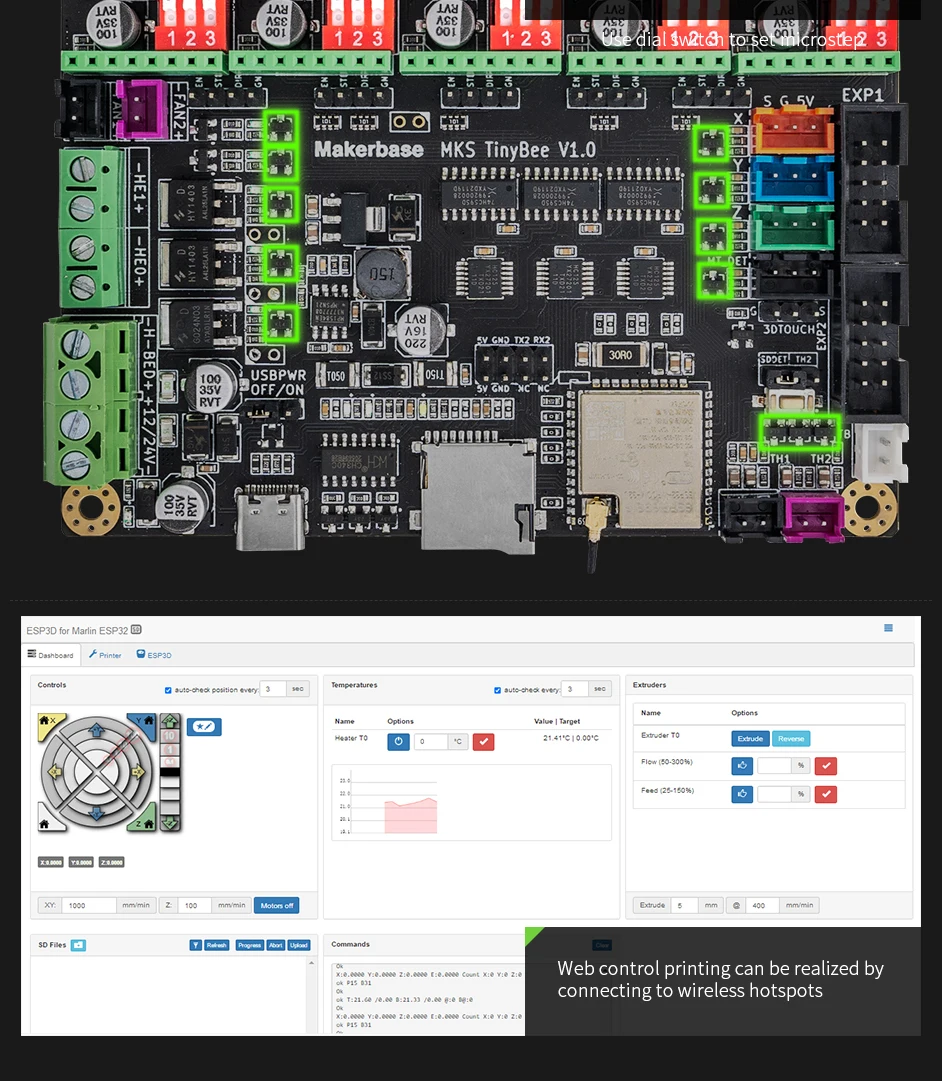
Task: Click the SD files scrollbar up arrow
Action: (x=311, y=962)
